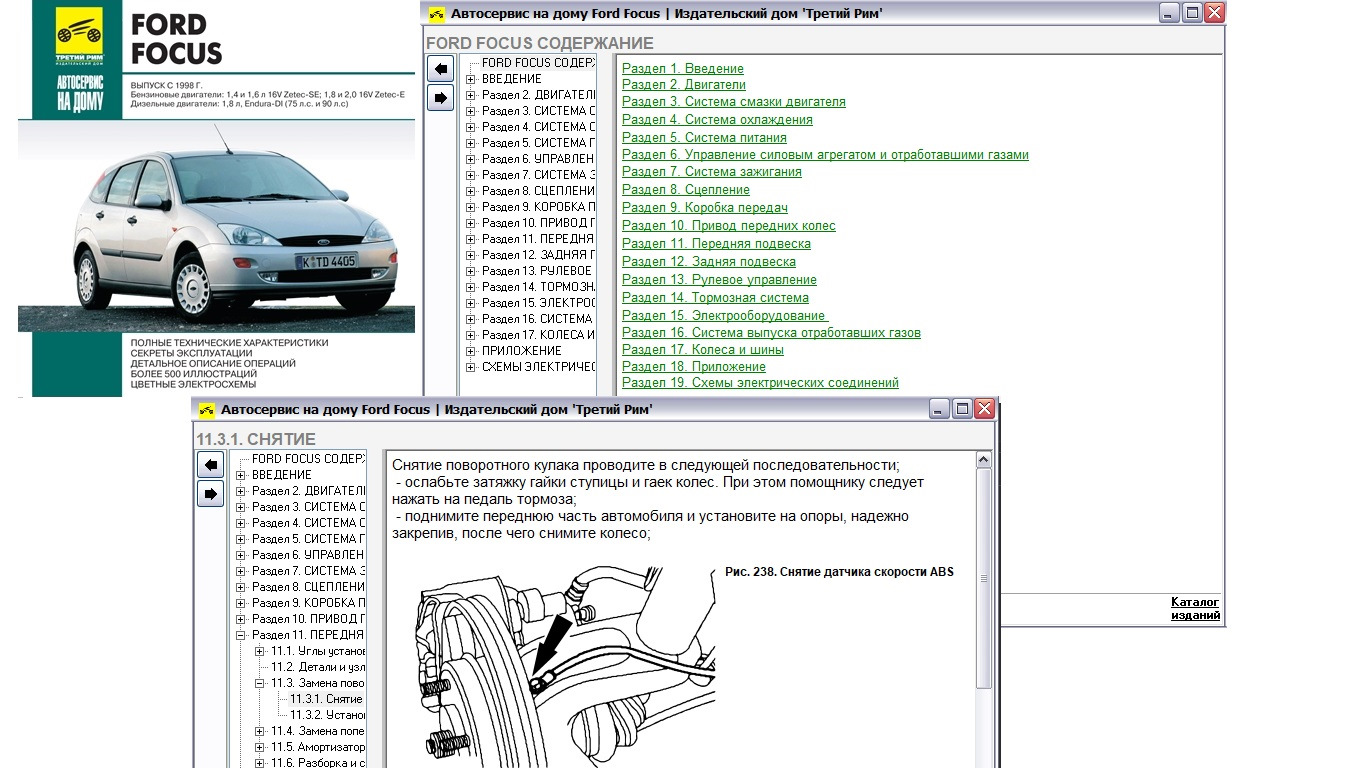This screenshot has height=768, width=1366.
Task: Minimize the bottom 11.3.1 window
Action: [940, 409]
